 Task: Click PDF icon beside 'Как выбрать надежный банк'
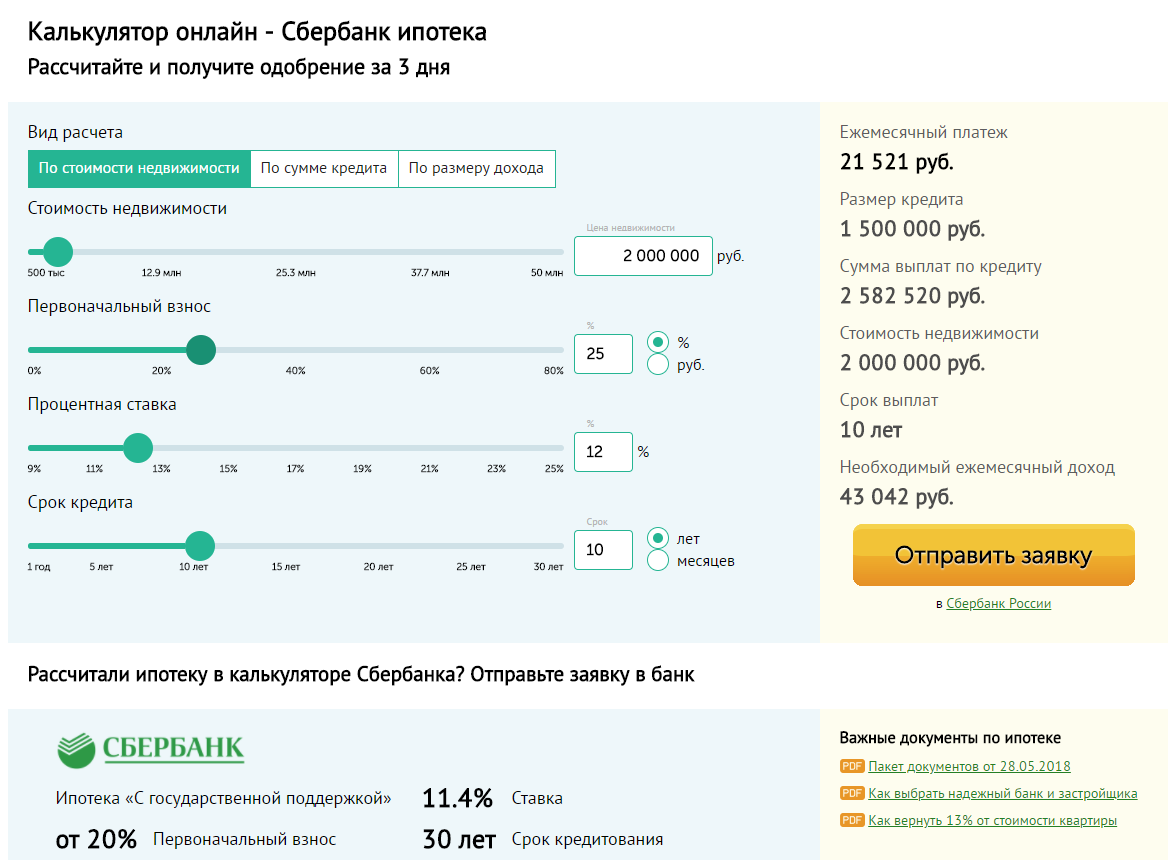[852, 793]
